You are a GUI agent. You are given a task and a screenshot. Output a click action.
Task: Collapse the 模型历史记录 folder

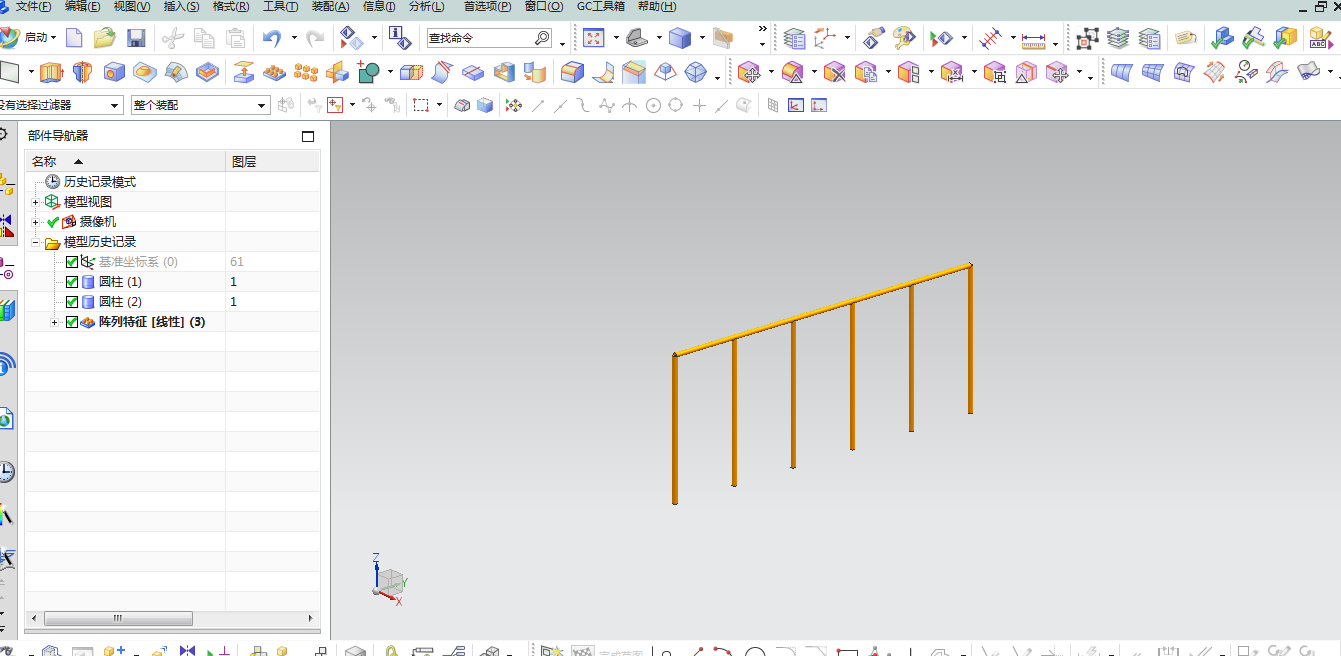click(36, 242)
